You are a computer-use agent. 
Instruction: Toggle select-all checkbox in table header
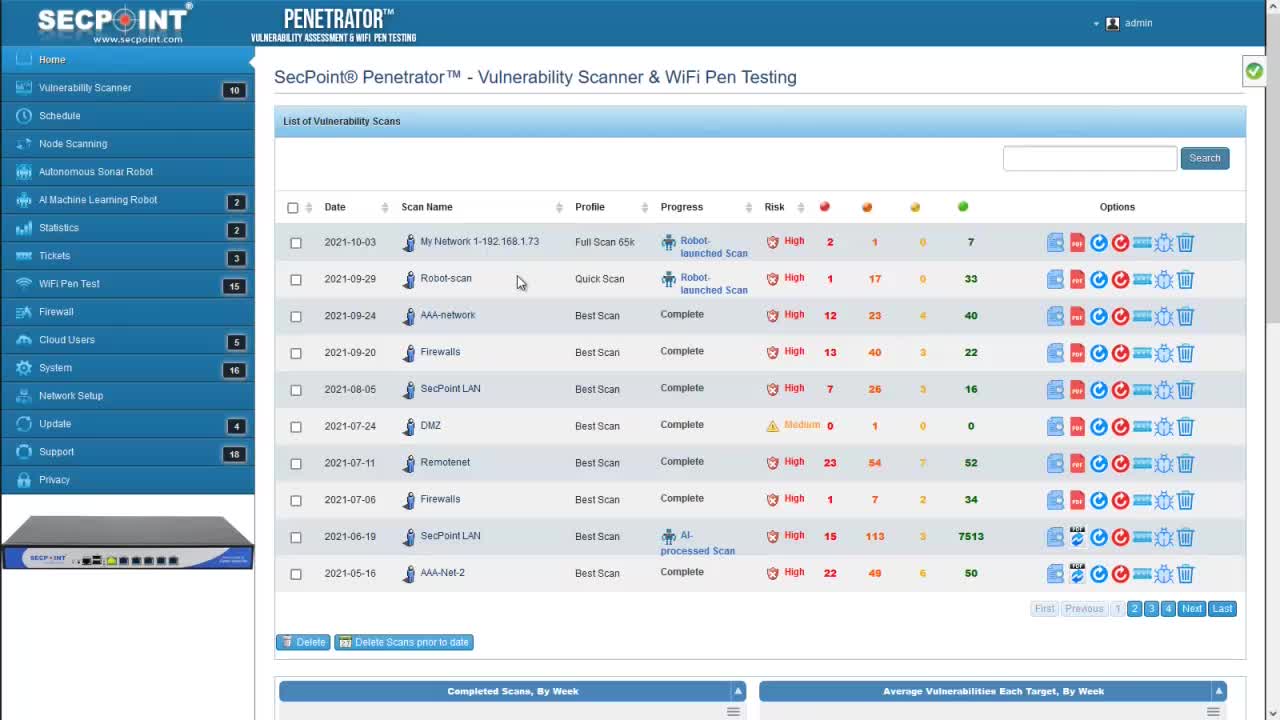pyautogui.click(x=293, y=208)
